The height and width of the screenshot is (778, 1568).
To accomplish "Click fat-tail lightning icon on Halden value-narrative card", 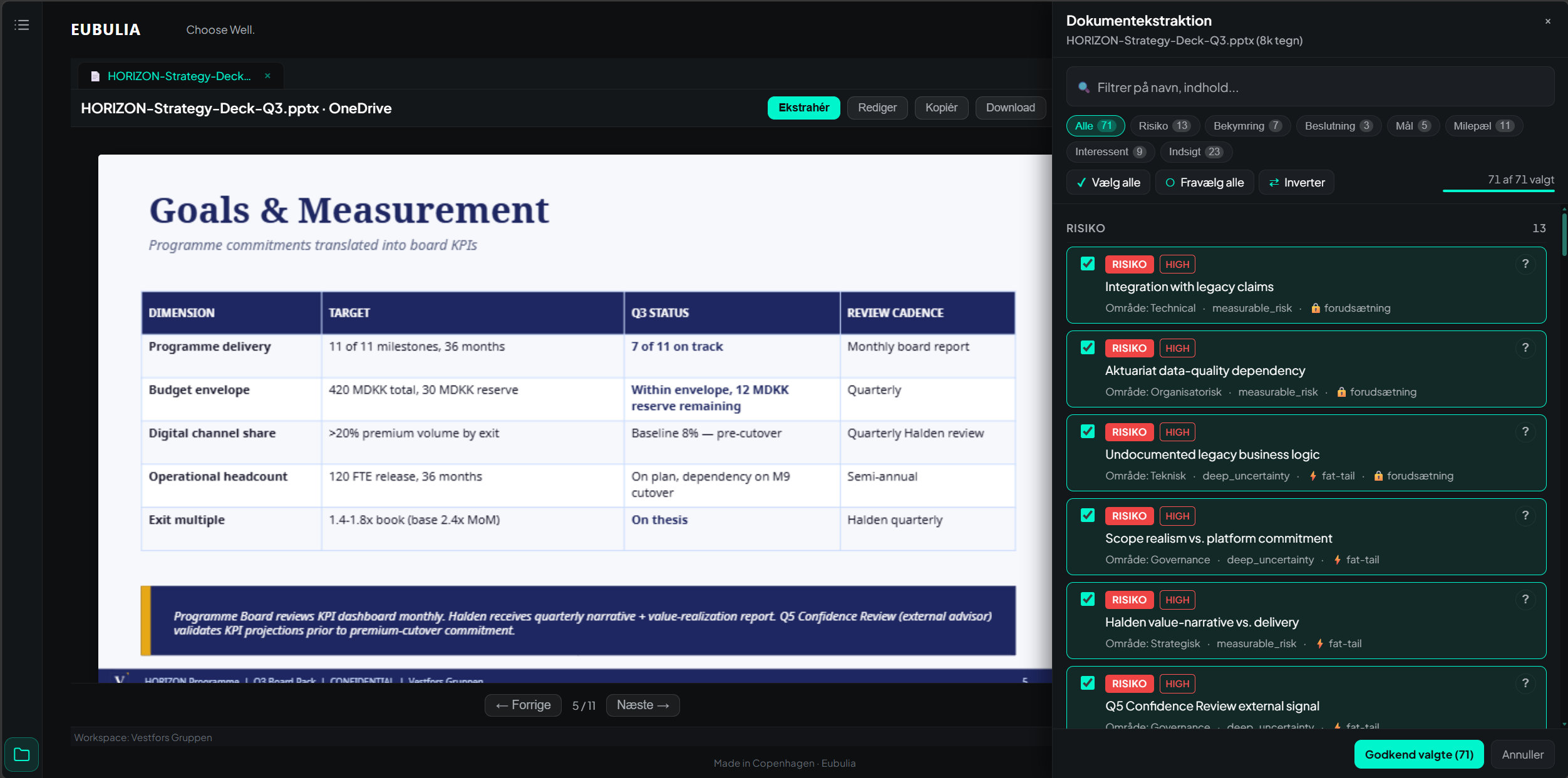I will coord(1320,643).
